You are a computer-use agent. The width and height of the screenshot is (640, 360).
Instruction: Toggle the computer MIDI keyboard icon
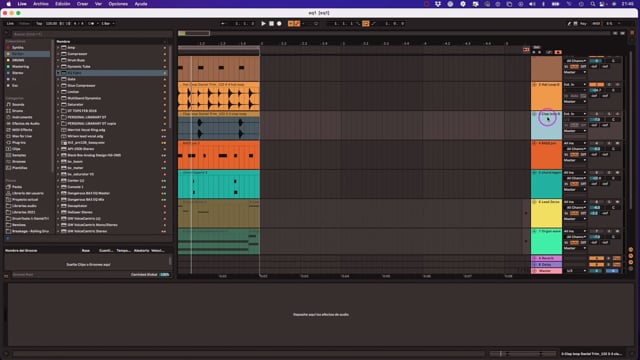click(576, 24)
